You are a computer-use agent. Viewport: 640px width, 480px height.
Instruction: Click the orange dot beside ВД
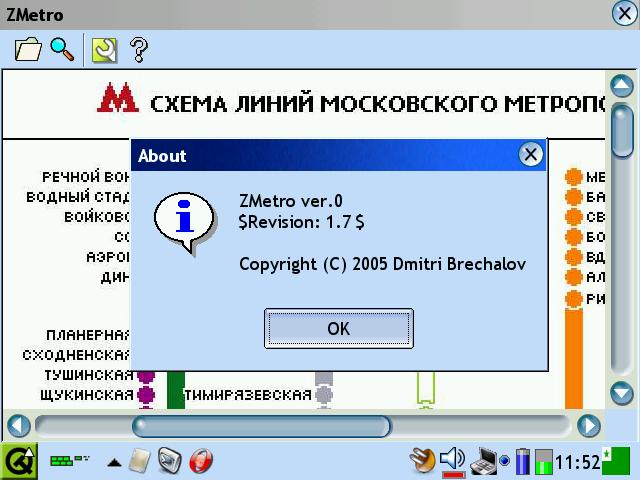573,257
